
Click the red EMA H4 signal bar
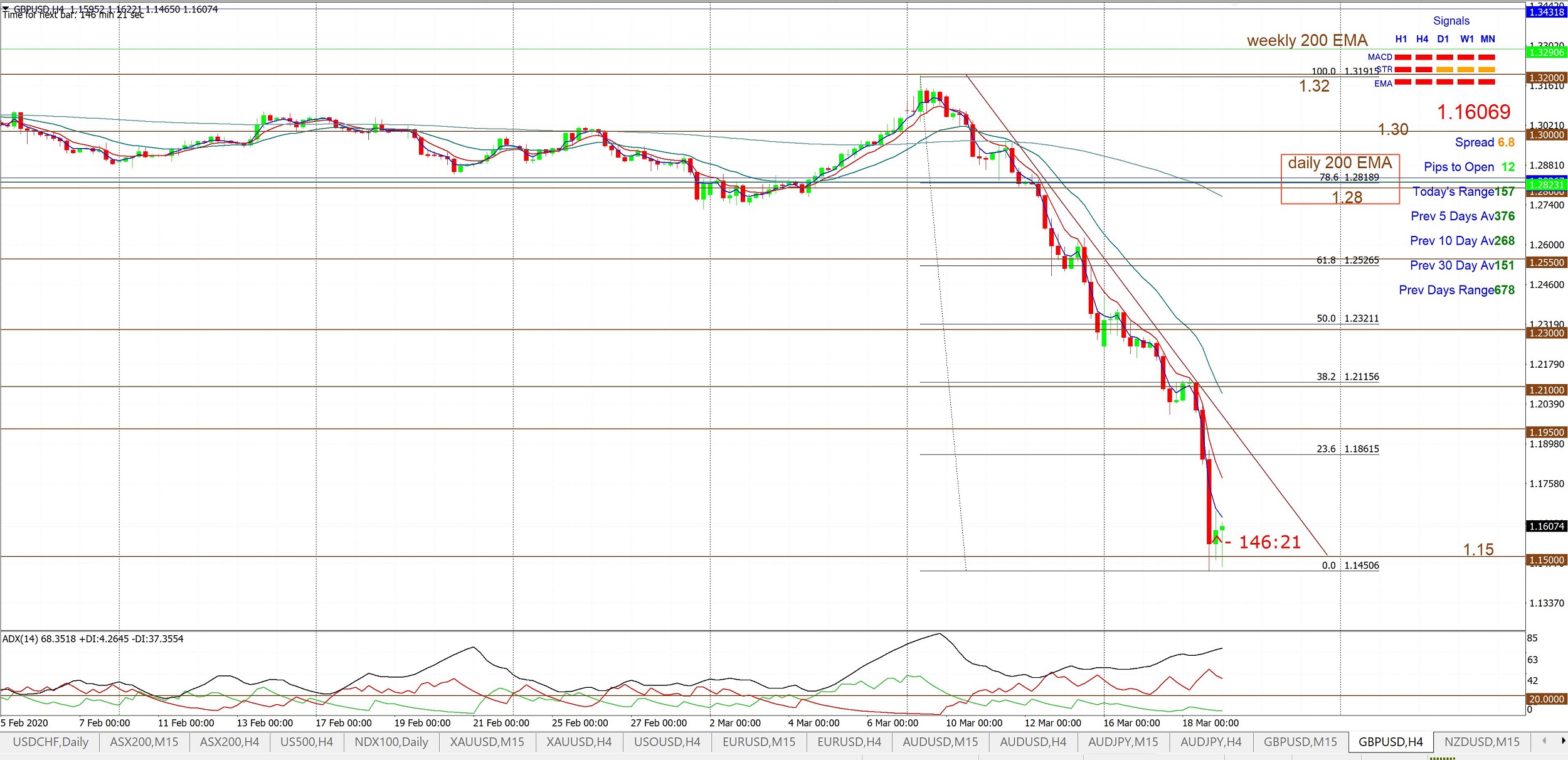(1424, 82)
